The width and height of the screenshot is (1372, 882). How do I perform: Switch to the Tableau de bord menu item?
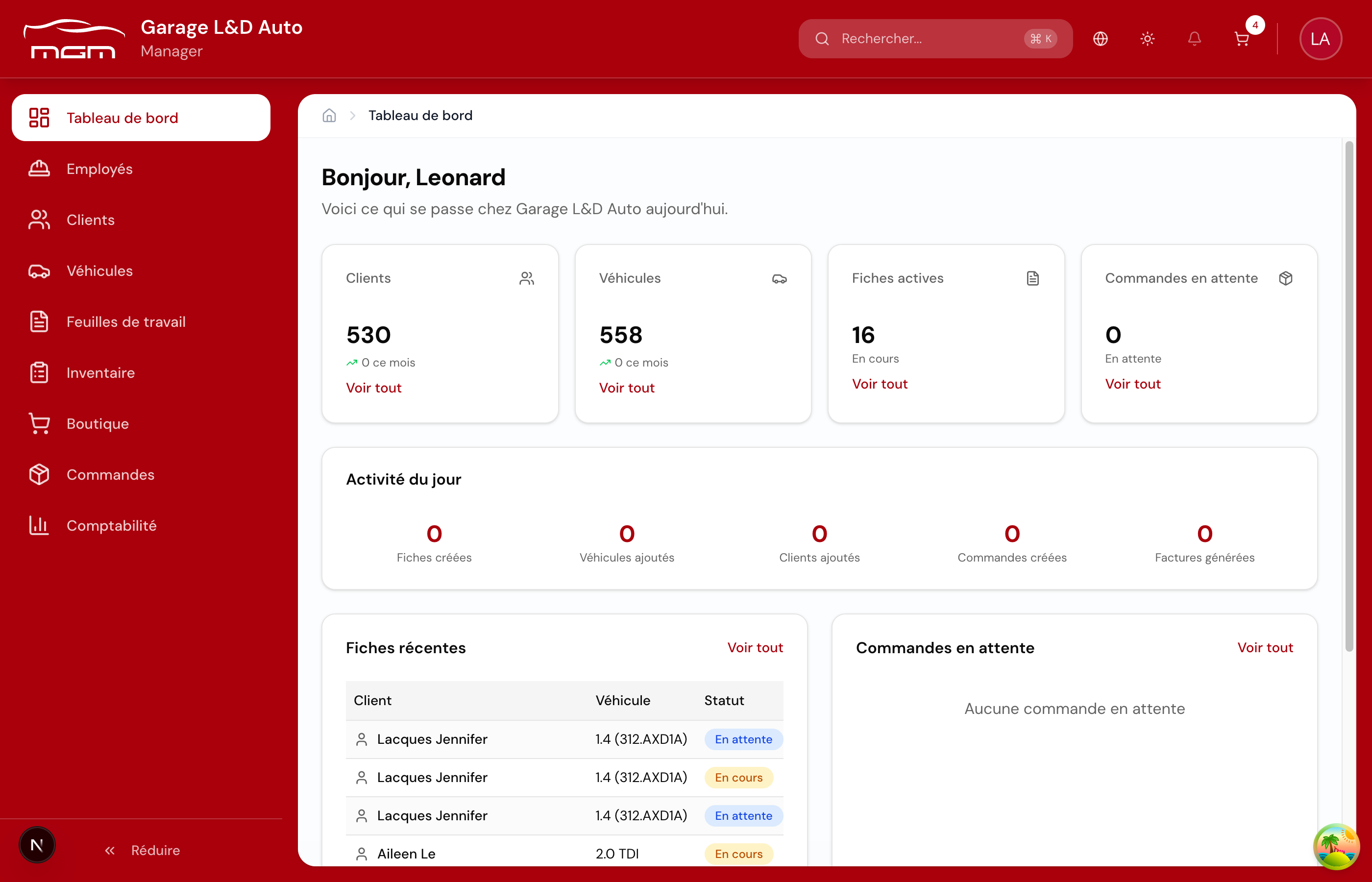pyautogui.click(x=122, y=118)
